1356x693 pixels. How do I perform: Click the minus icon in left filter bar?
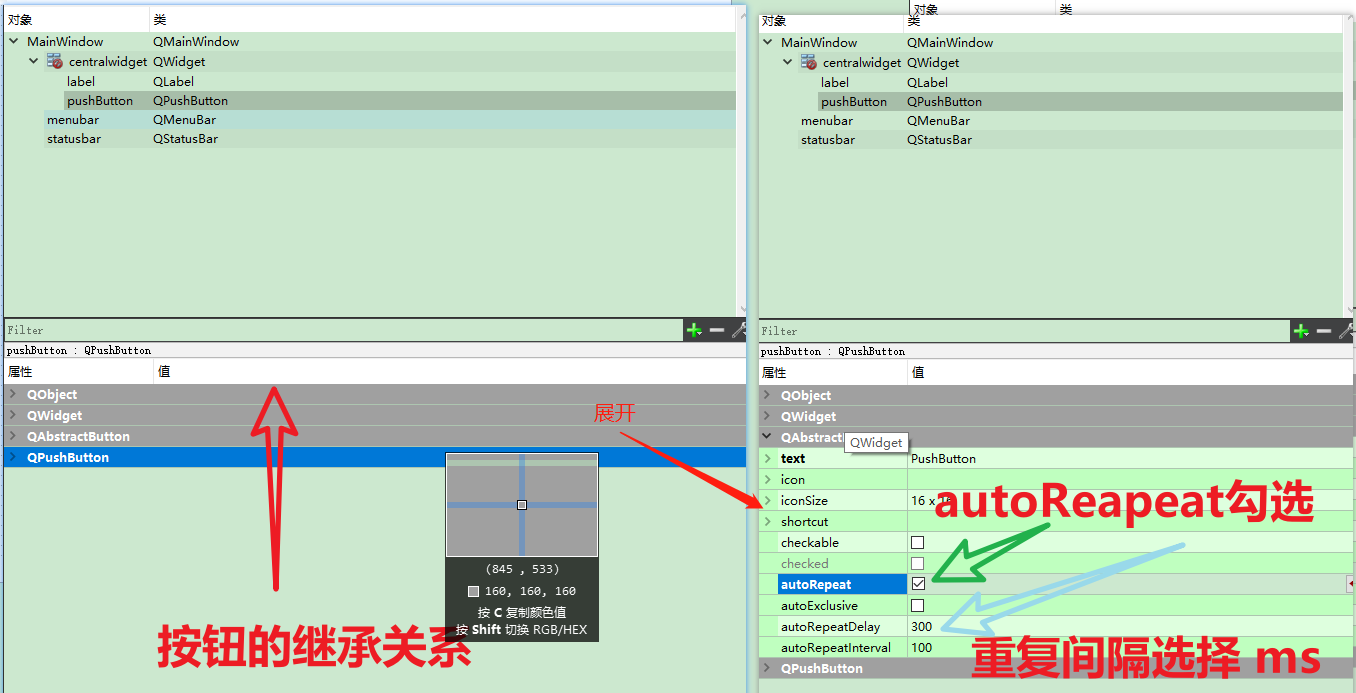[x=715, y=330]
